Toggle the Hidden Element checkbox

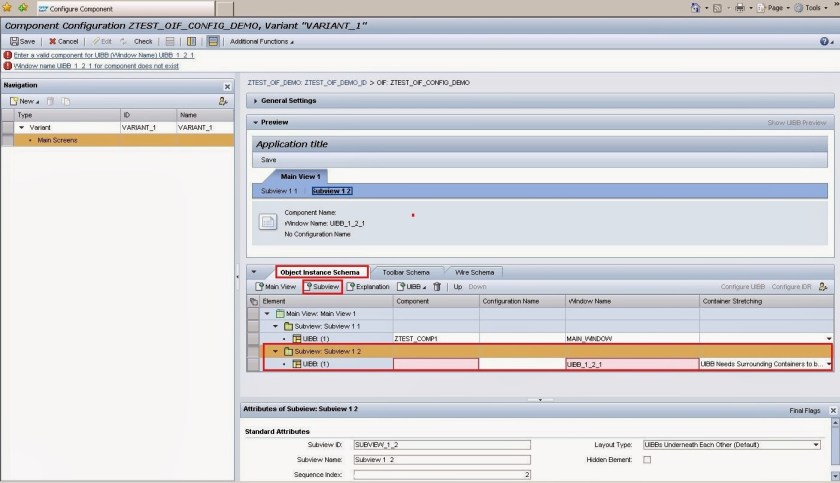(x=646, y=459)
